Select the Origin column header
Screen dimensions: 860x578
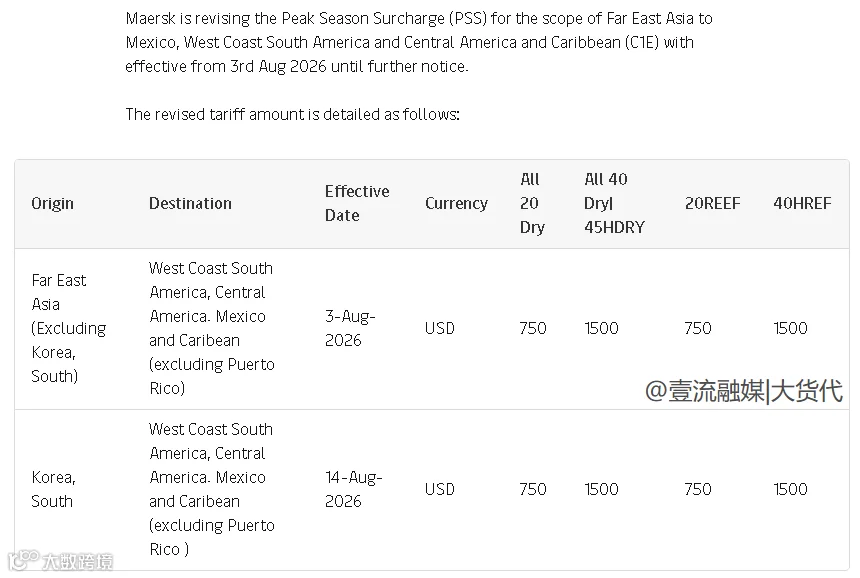coord(52,203)
